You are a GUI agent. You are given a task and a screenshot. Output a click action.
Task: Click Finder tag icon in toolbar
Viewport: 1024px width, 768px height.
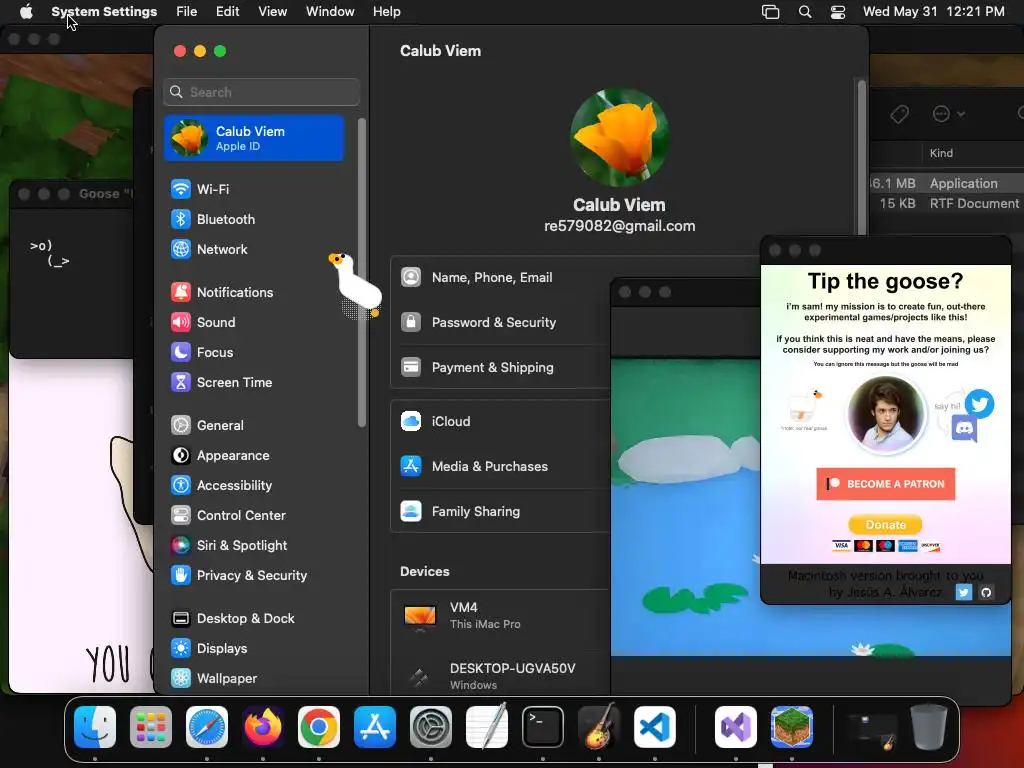click(899, 114)
